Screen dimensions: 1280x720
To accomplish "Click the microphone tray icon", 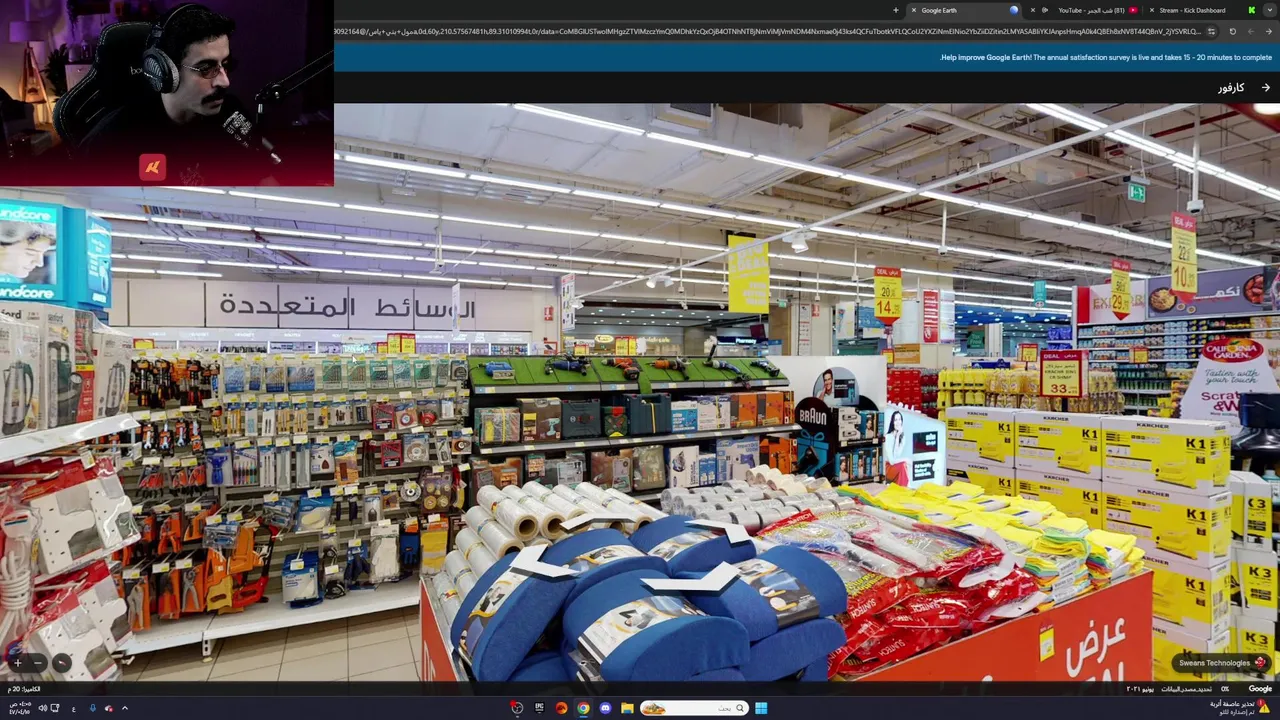I will coord(92,708).
